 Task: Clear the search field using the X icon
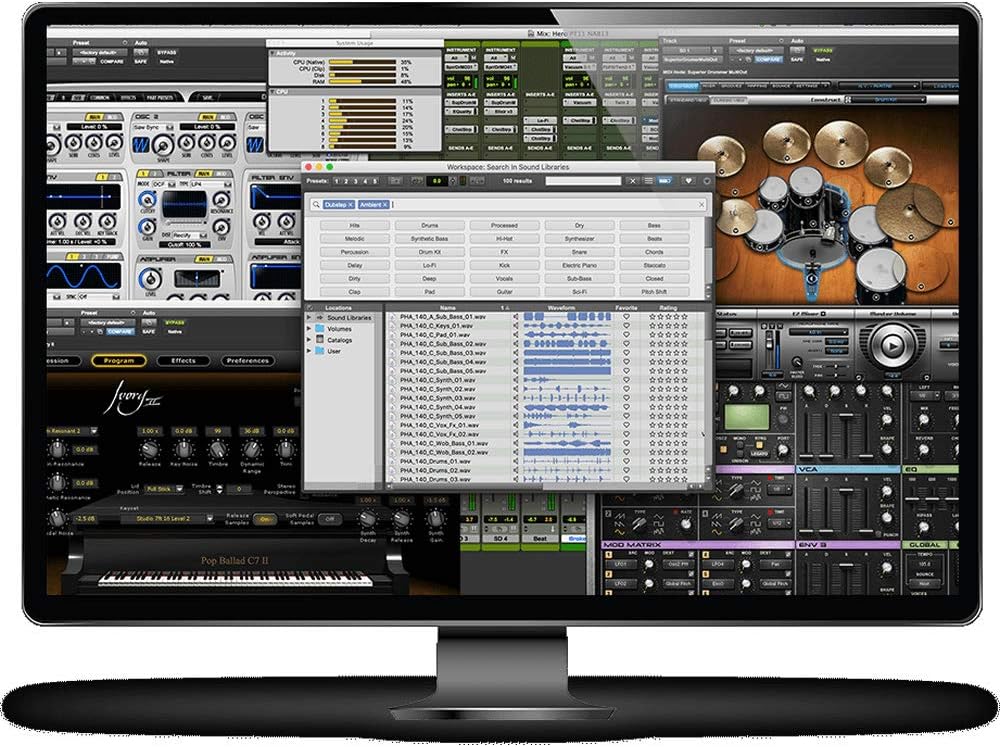[x=700, y=204]
